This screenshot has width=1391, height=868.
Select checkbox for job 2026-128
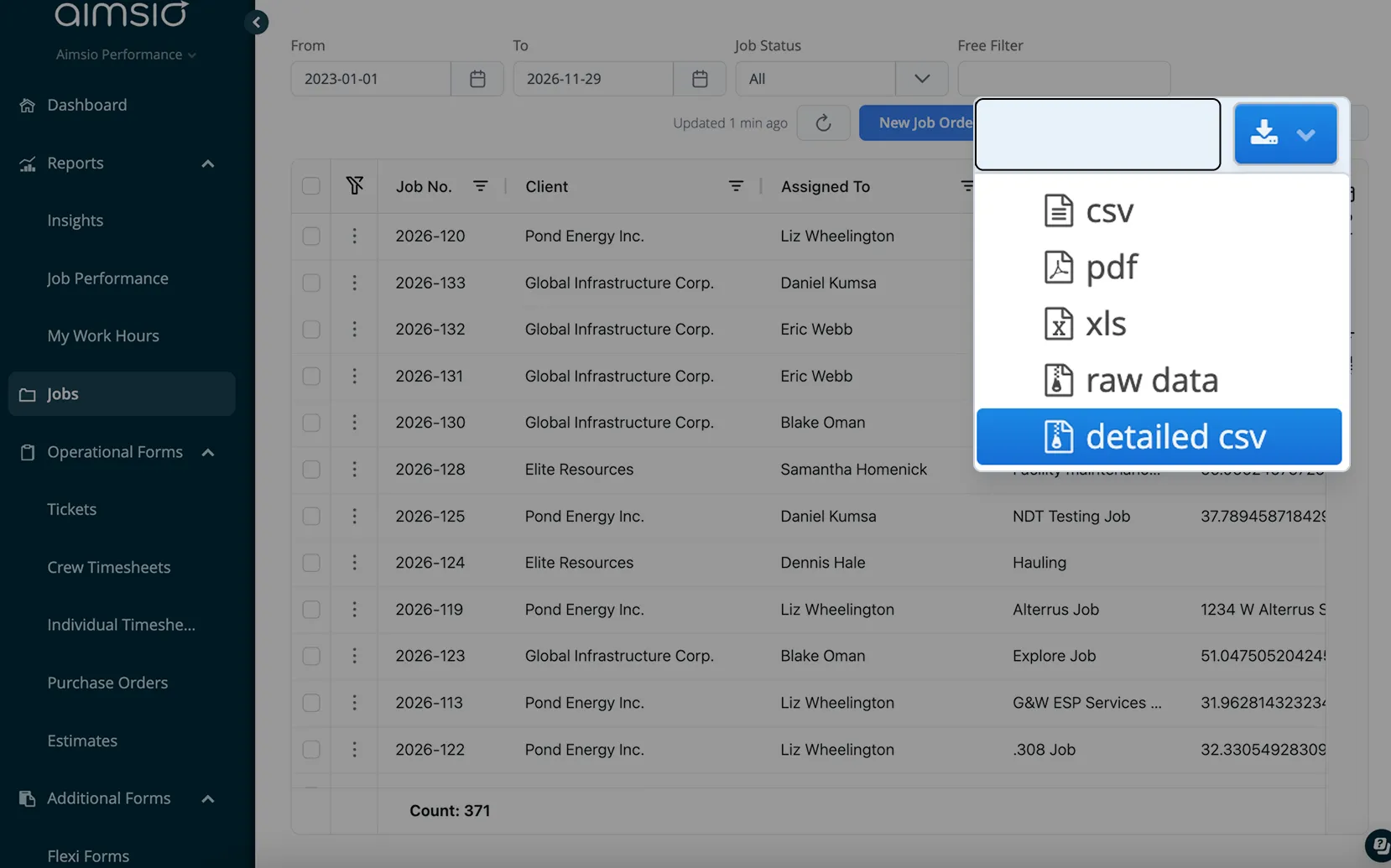(x=311, y=470)
